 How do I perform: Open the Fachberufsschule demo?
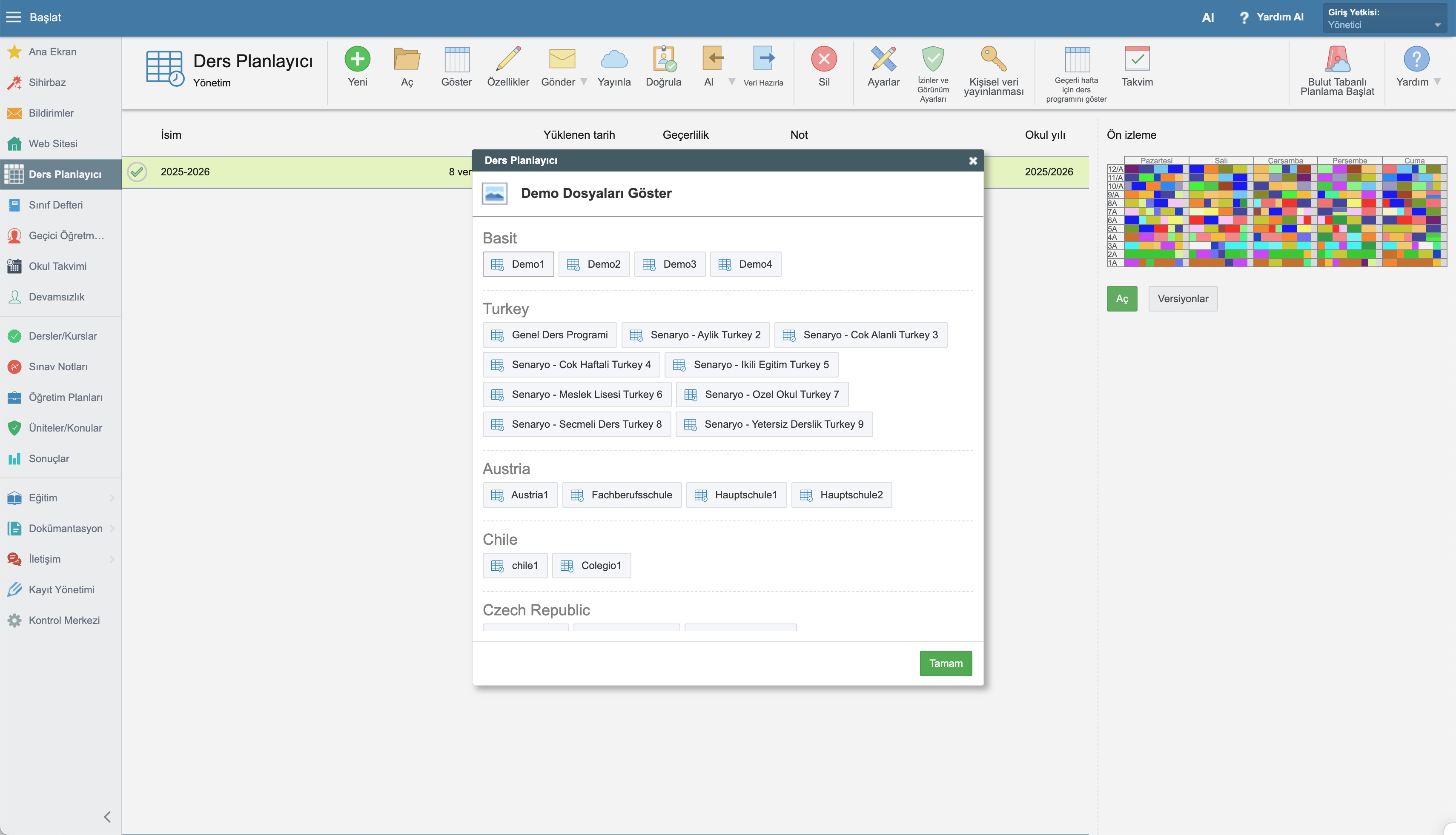click(x=622, y=495)
